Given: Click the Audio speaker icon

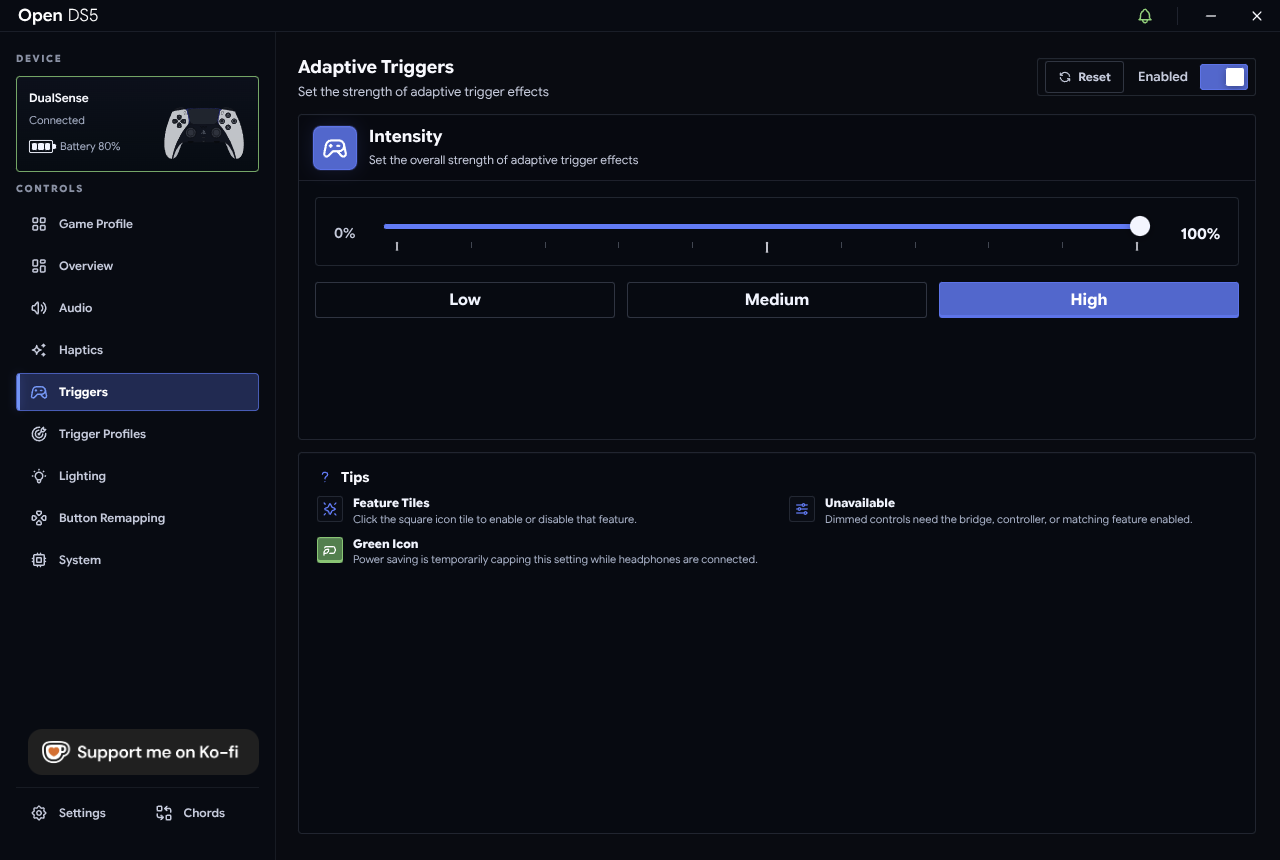Looking at the screenshot, I should click(39, 308).
